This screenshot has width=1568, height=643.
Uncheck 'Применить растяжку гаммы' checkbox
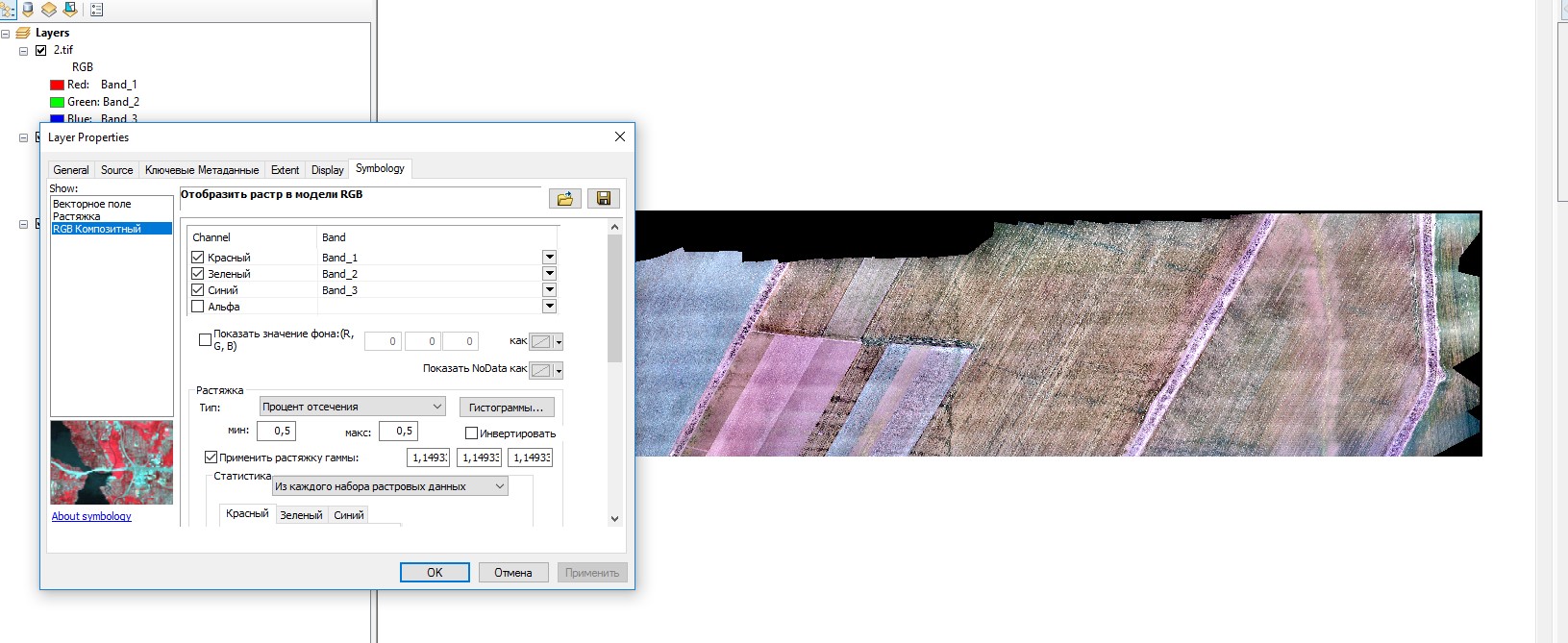coord(212,458)
